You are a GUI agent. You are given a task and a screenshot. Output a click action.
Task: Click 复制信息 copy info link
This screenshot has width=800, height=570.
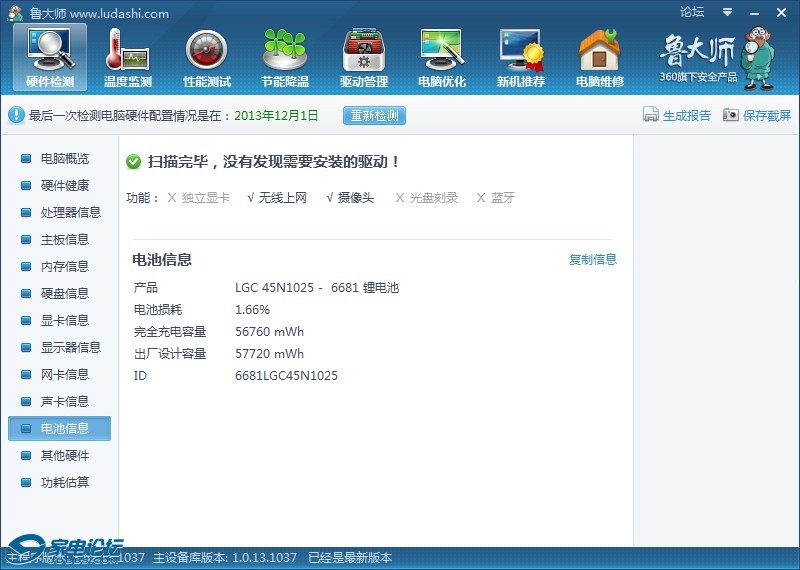[x=592, y=260]
